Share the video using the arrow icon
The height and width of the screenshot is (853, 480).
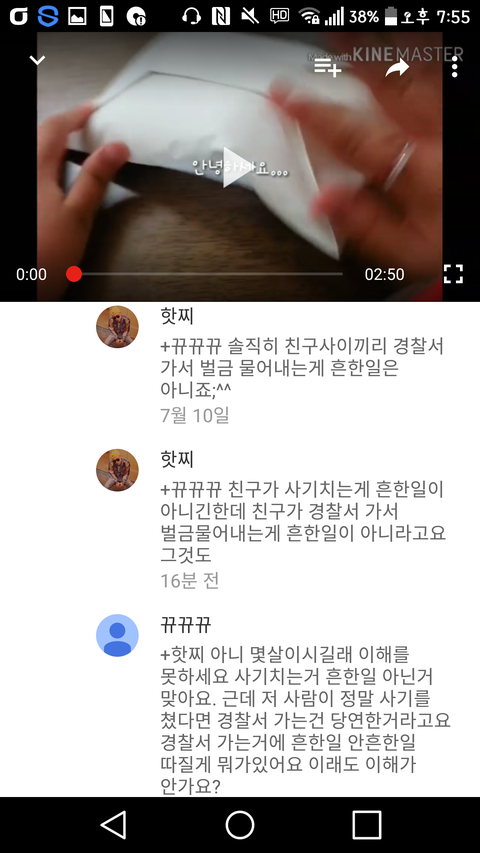[397, 67]
